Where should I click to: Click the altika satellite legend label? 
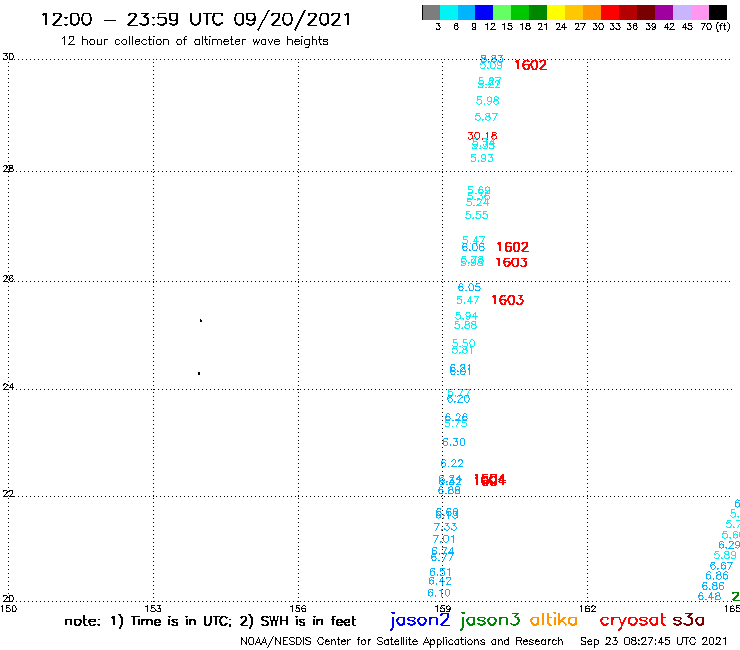(x=554, y=619)
